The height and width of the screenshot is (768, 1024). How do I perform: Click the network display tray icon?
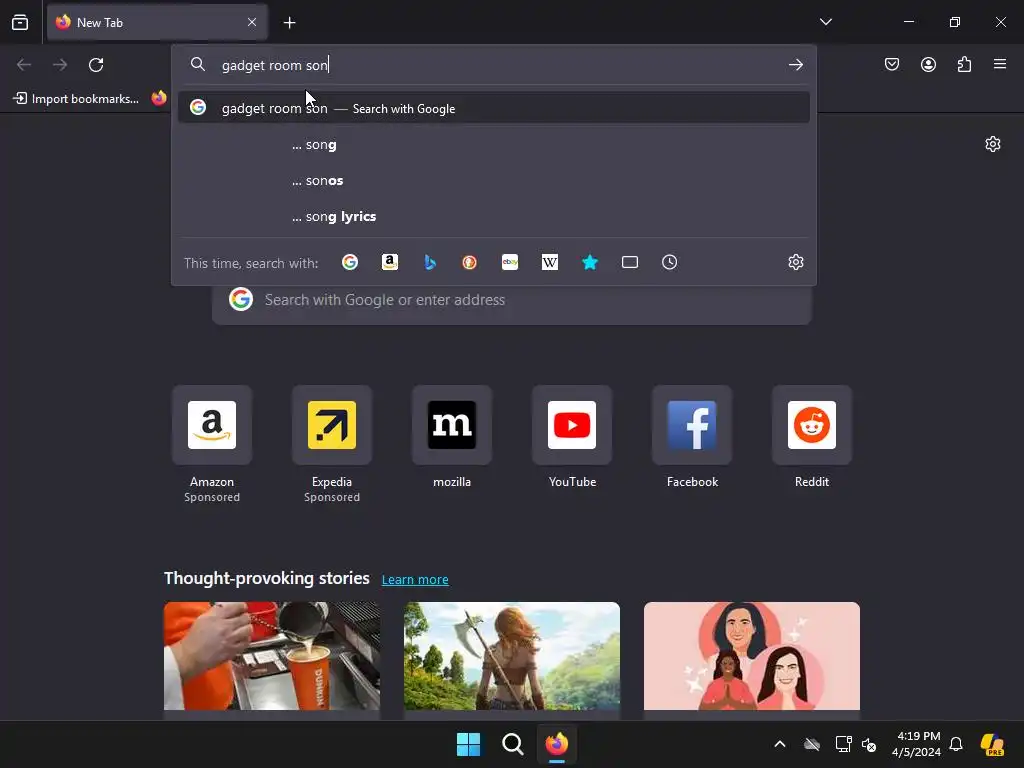[843, 744]
